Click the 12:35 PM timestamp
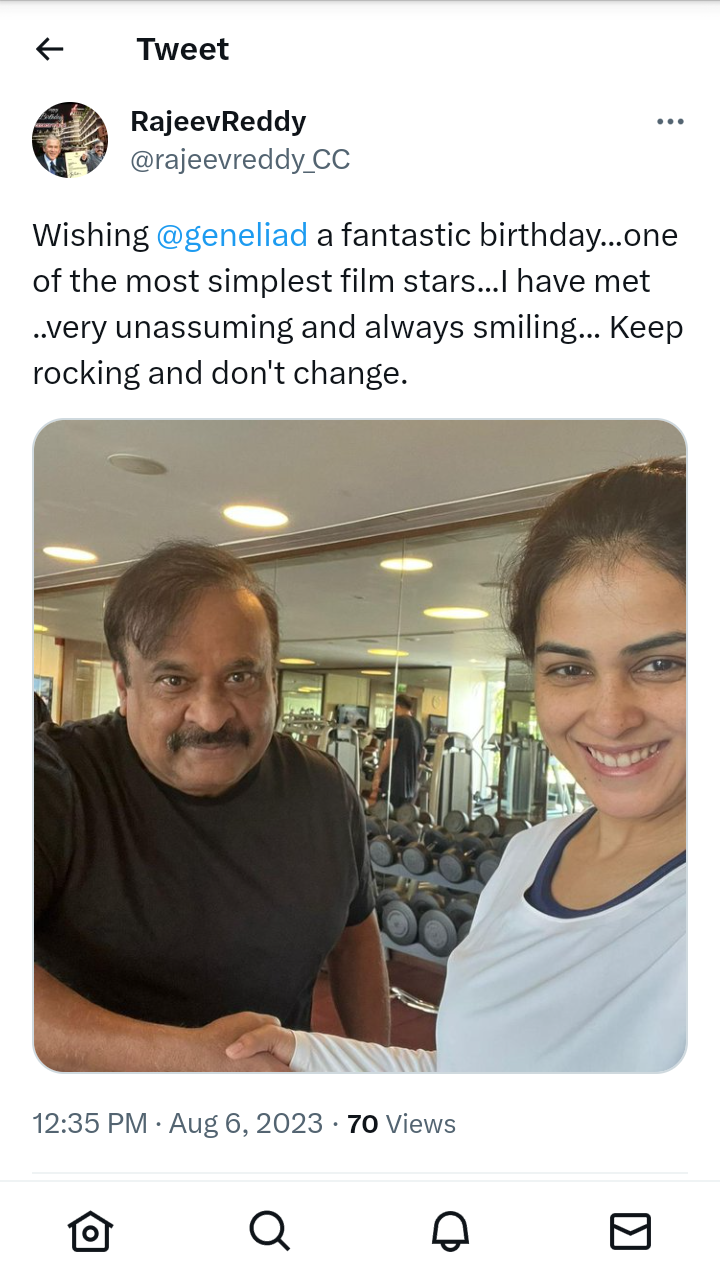This screenshot has width=720, height=1280. point(90,1124)
